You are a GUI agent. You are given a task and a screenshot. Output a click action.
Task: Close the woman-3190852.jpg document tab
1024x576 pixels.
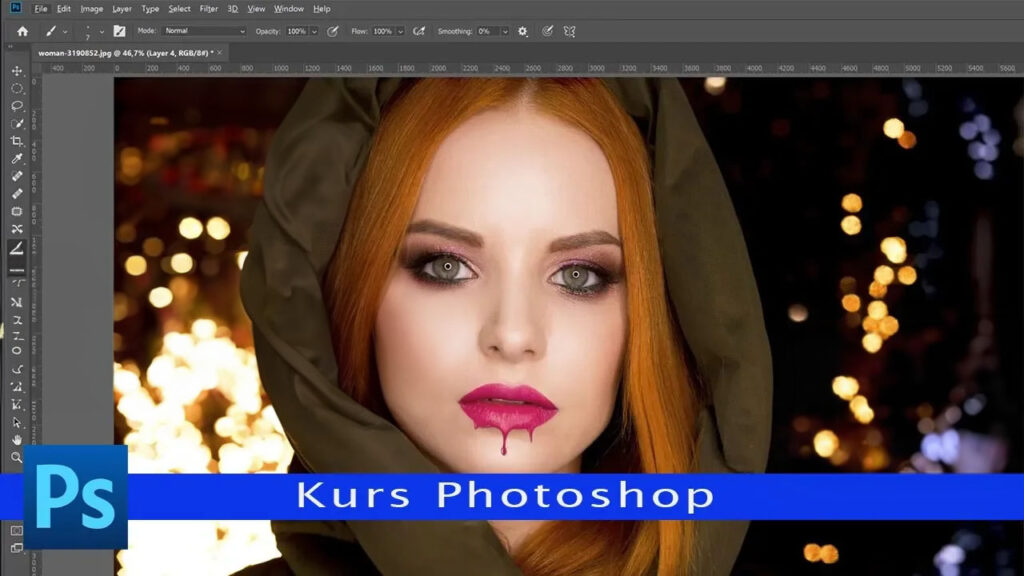[x=221, y=51]
